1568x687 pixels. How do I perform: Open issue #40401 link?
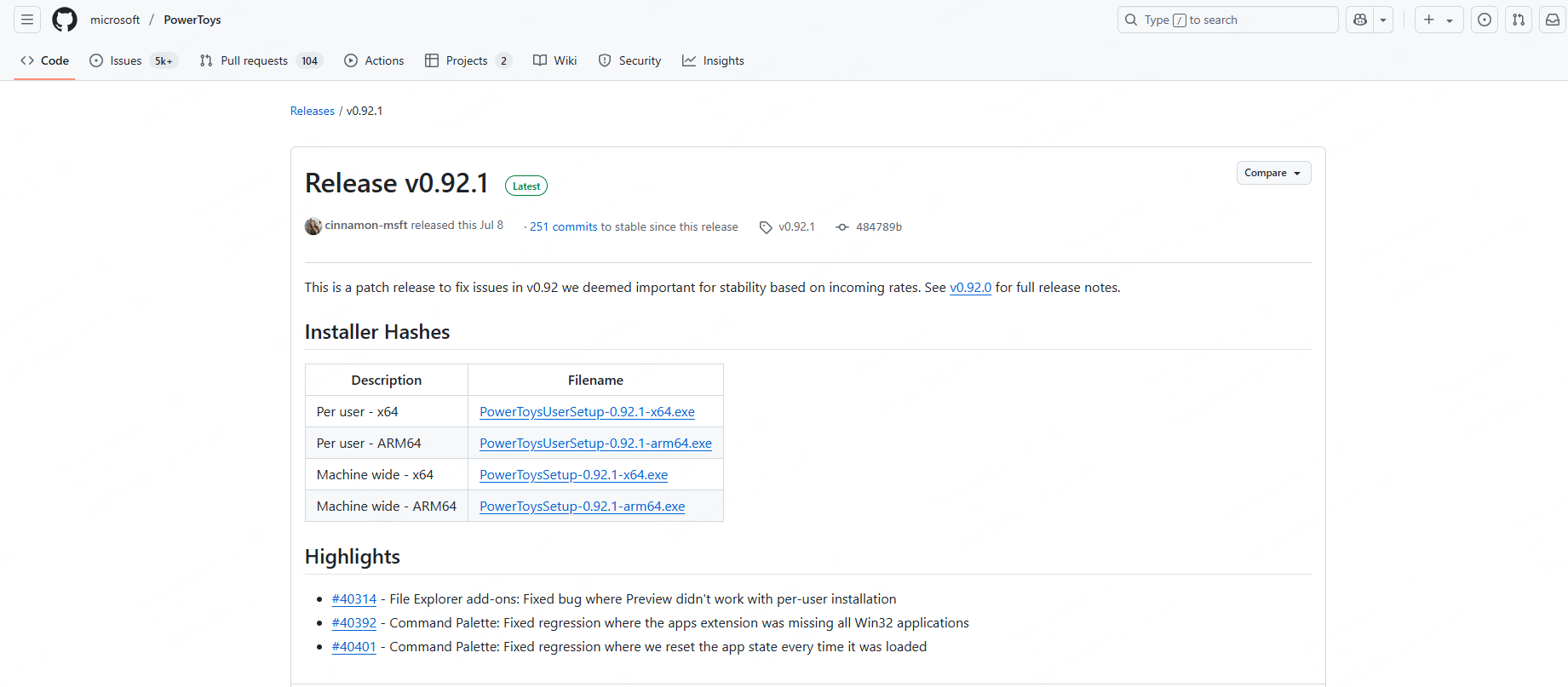click(353, 647)
